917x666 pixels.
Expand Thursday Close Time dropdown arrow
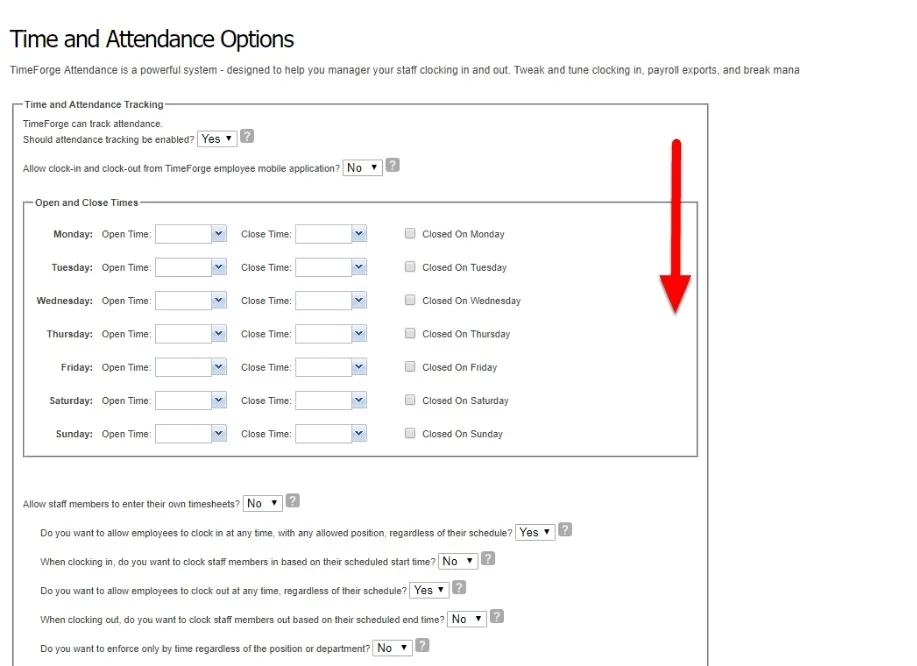(x=359, y=334)
